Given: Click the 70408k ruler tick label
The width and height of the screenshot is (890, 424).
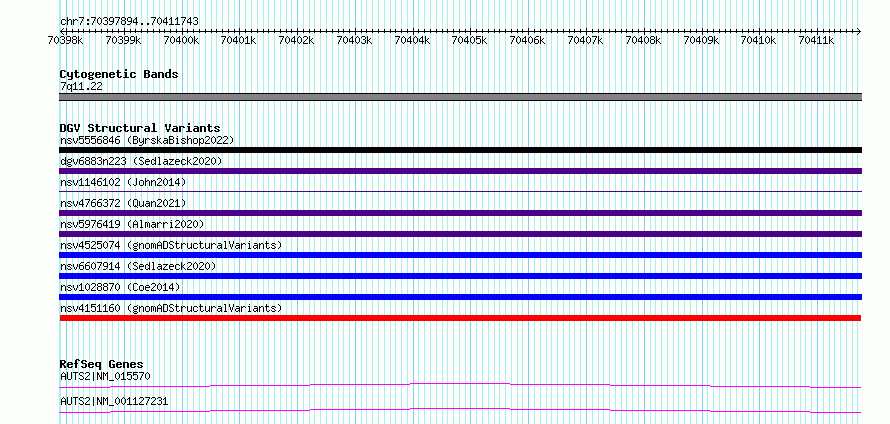Looking at the screenshot, I should [x=644, y=40].
